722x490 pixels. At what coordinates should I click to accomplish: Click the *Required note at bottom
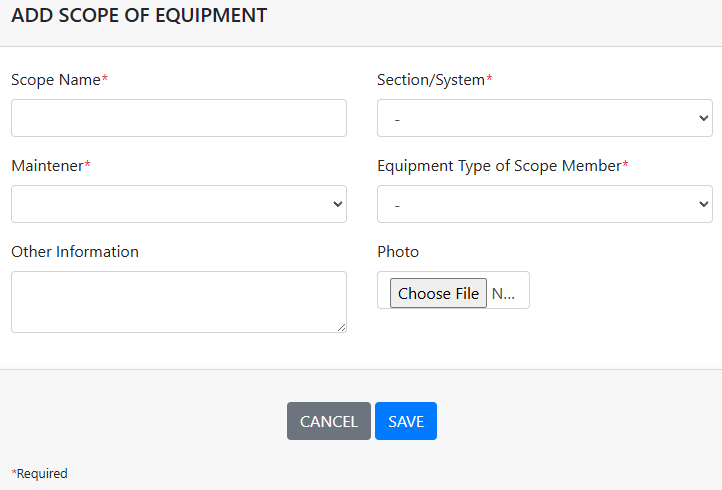point(40,474)
